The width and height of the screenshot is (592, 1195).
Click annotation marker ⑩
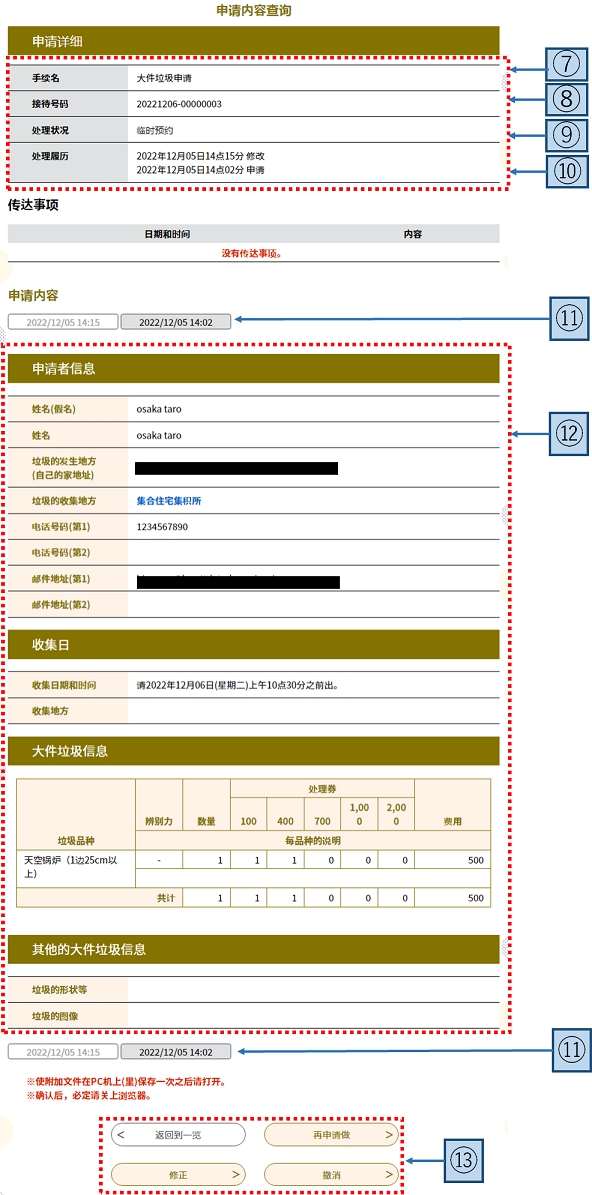pos(565,169)
